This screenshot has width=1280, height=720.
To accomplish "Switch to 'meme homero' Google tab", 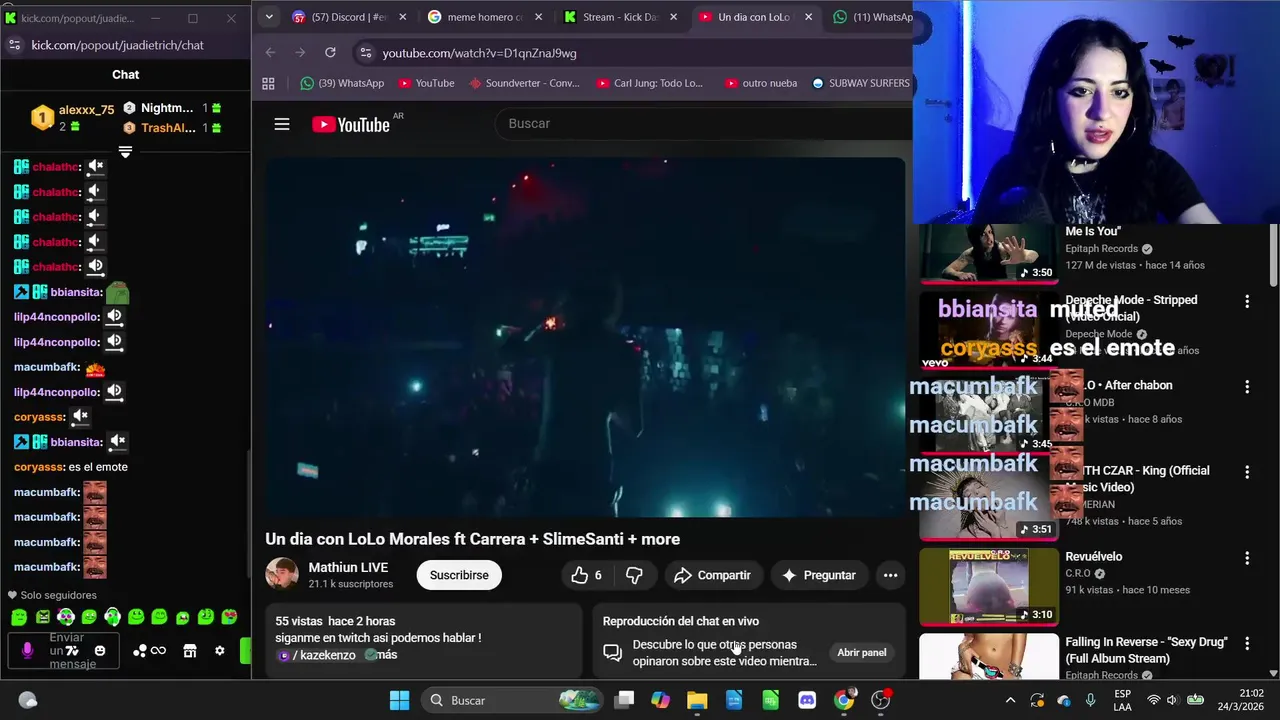I will [x=484, y=17].
